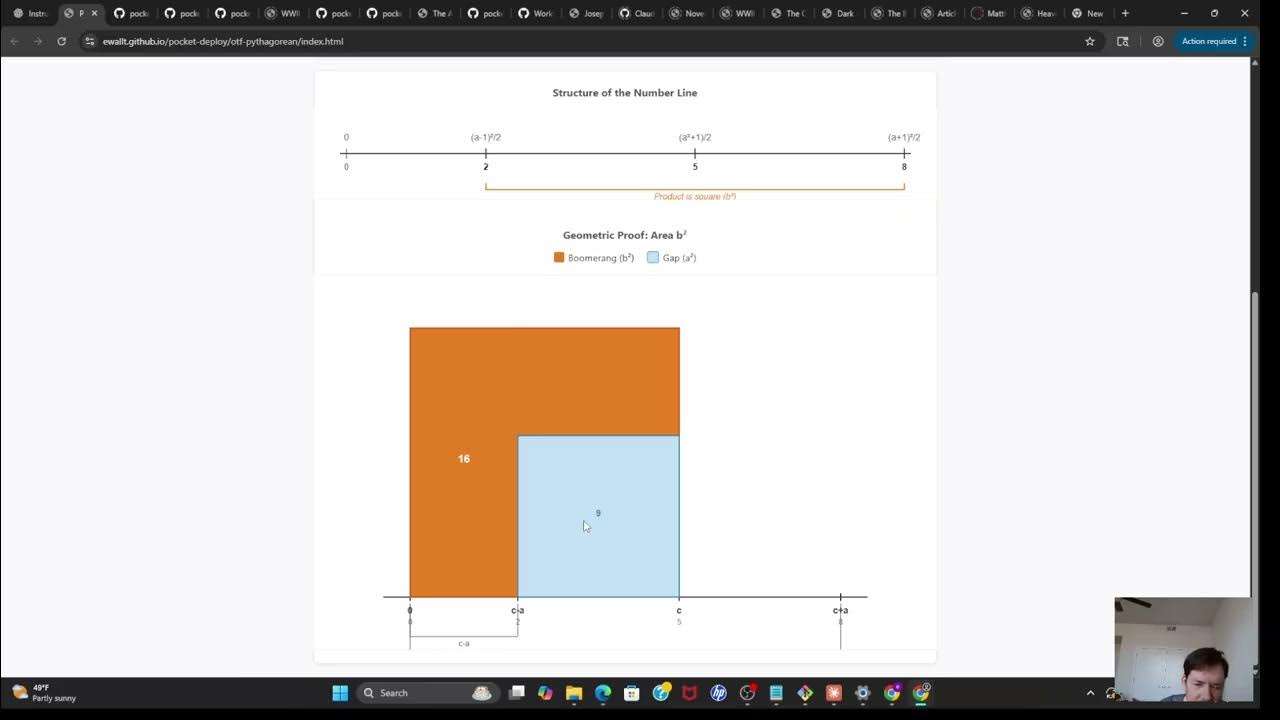The image size is (1280, 720).
Task: Open the Chrome three-dot menu
Action: [1244, 41]
